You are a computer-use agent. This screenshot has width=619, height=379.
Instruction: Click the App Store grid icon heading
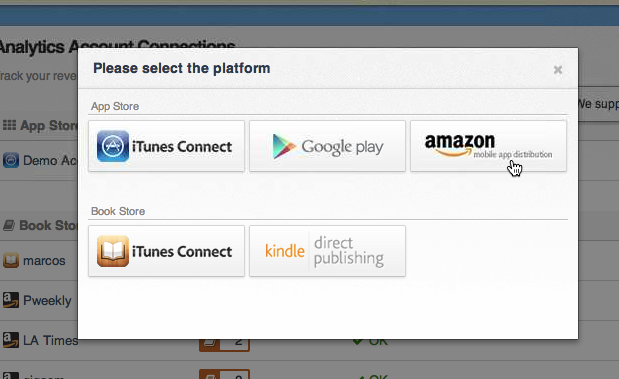[x=9, y=125]
